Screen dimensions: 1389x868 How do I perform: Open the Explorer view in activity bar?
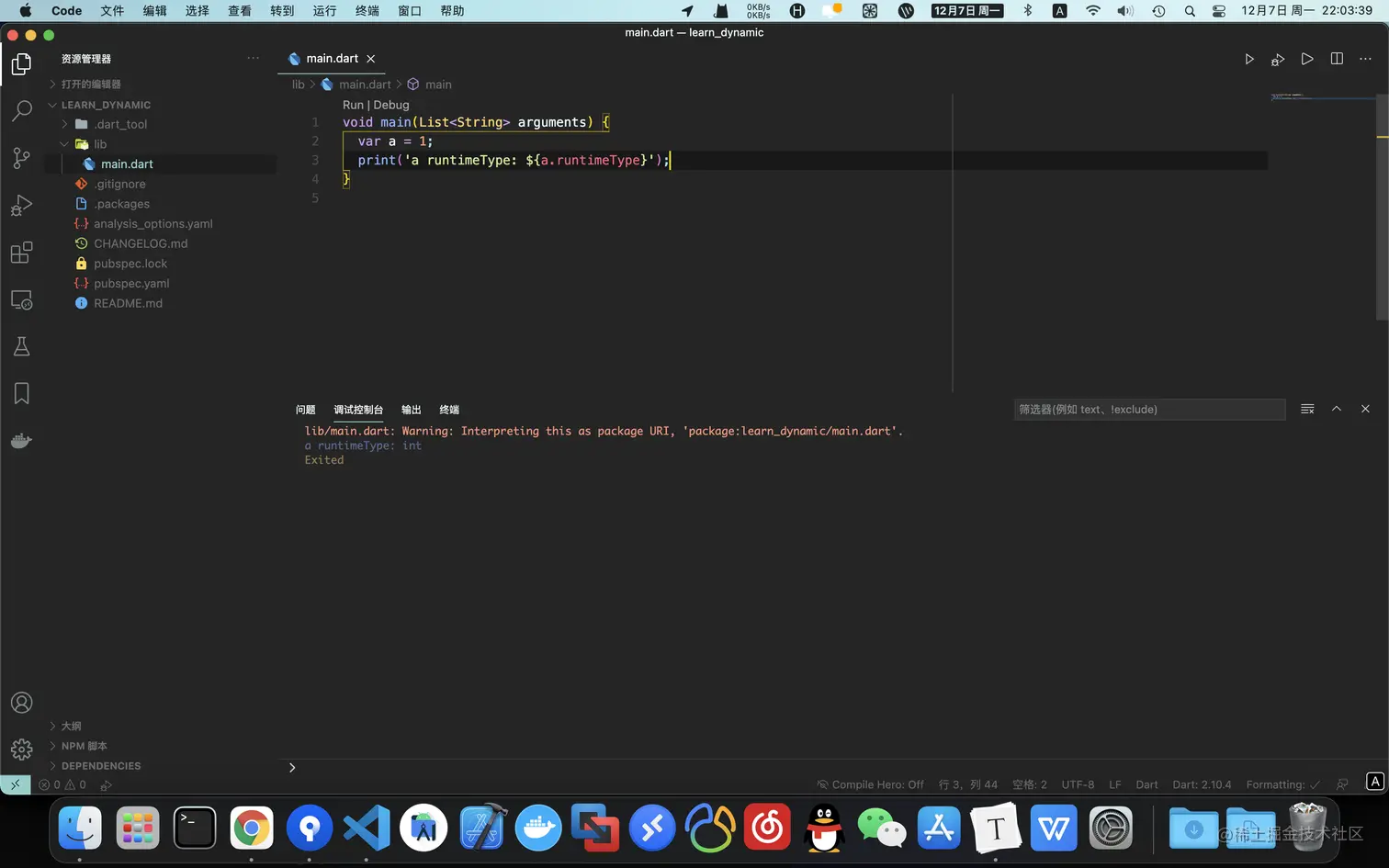tap(21, 64)
